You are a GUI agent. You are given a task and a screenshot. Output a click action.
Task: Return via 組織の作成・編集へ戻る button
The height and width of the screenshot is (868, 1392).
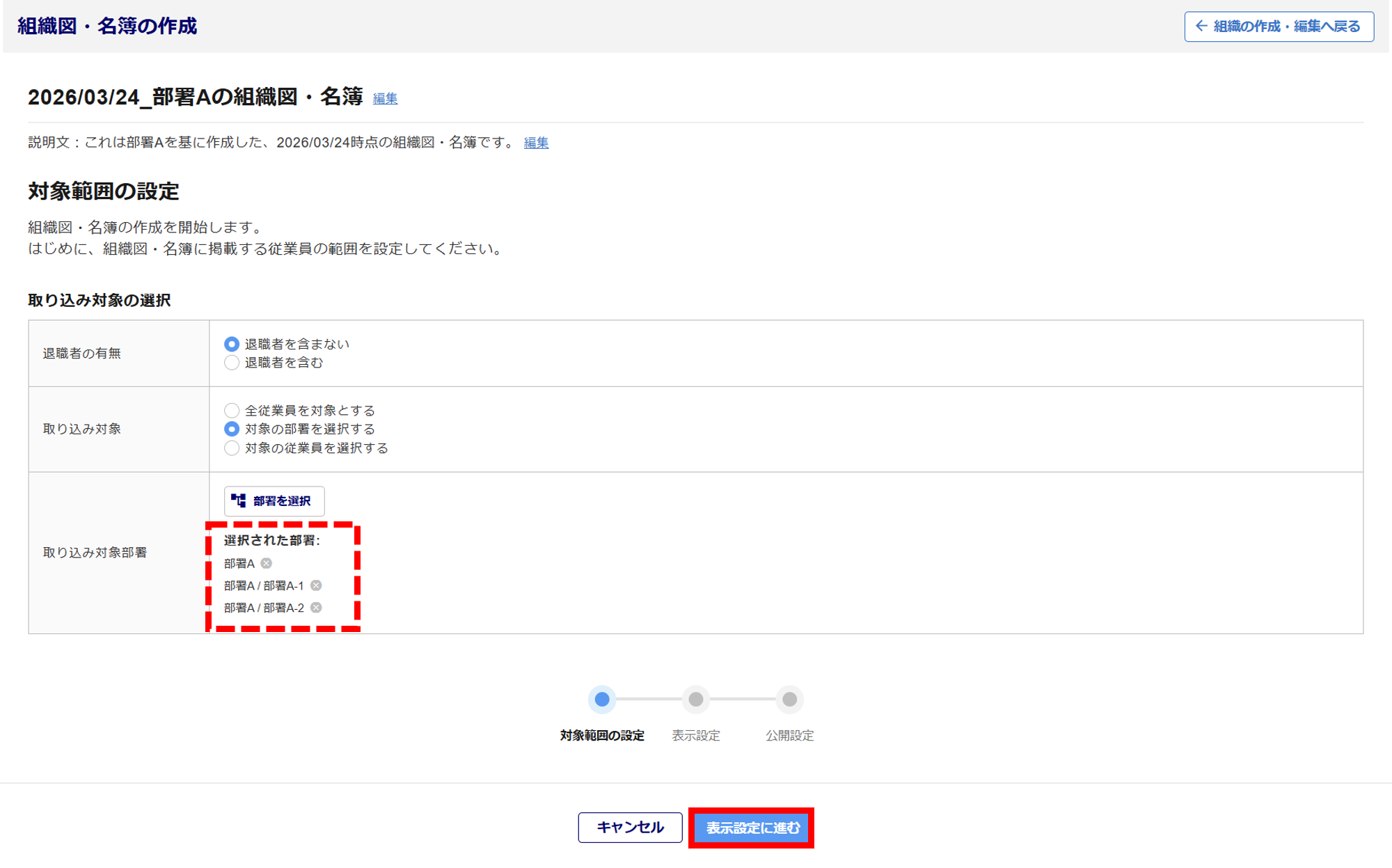pyautogui.click(x=1279, y=26)
